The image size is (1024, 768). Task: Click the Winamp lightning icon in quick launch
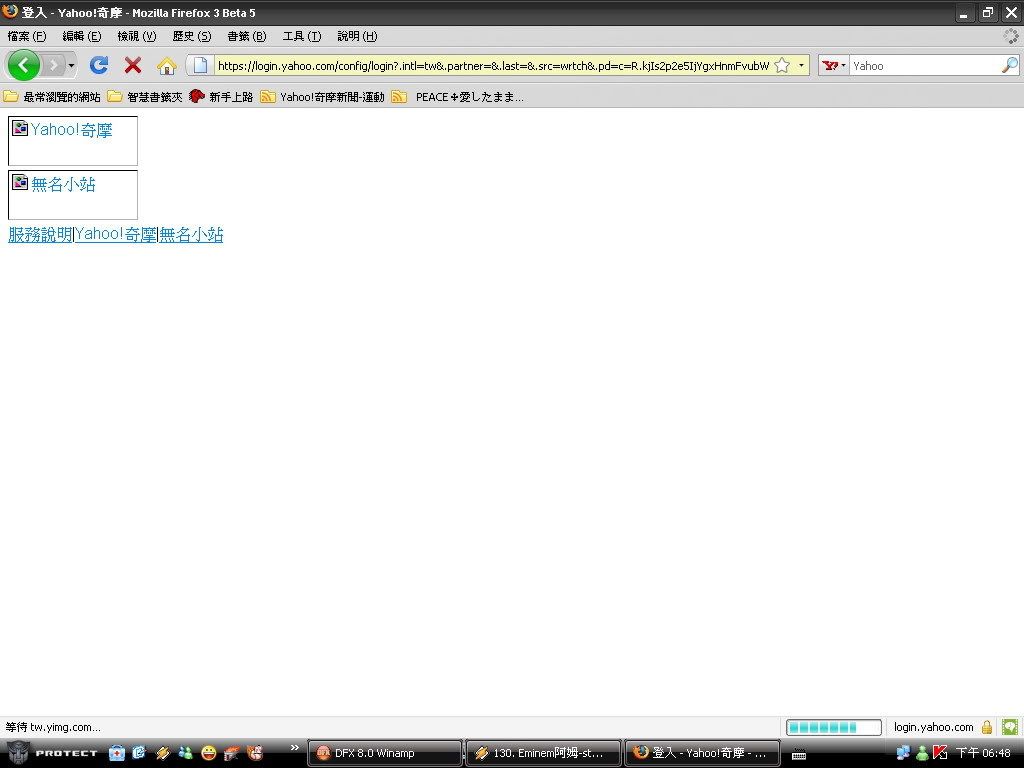(163, 753)
